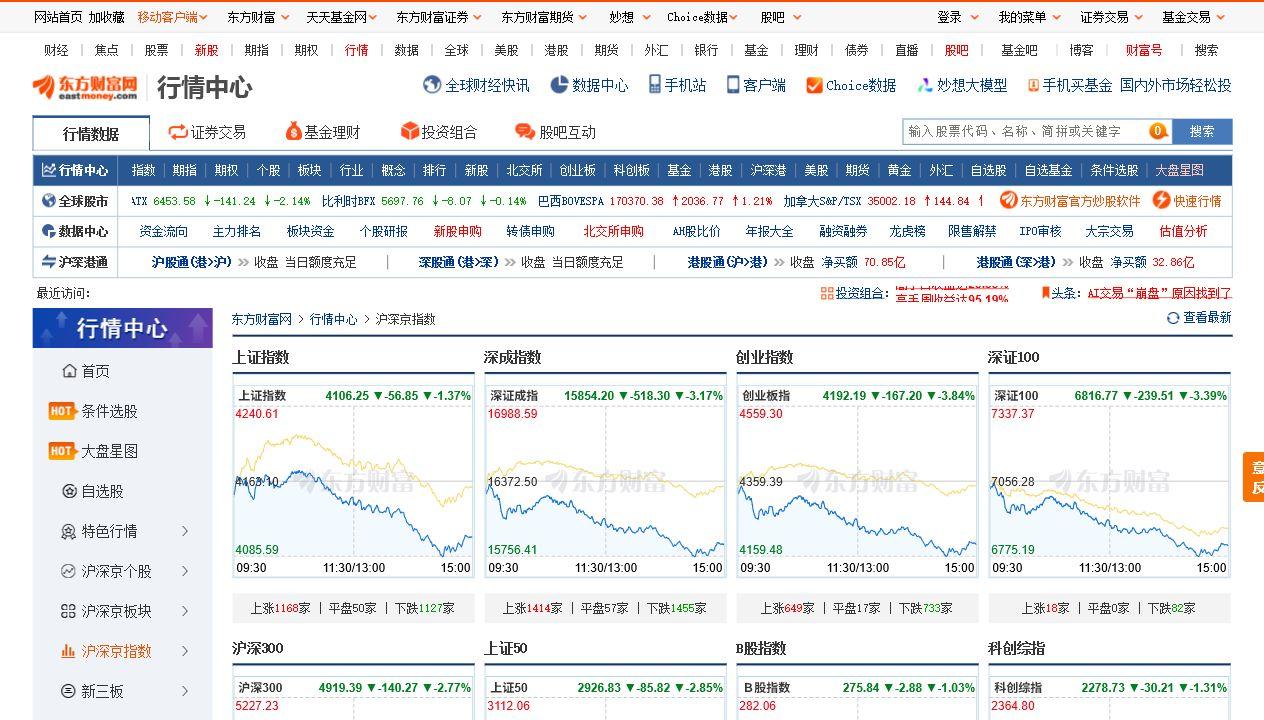
Task: Expand the 沪深京板块 sidebar submenu arrow
Action: pyautogui.click(x=185, y=611)
